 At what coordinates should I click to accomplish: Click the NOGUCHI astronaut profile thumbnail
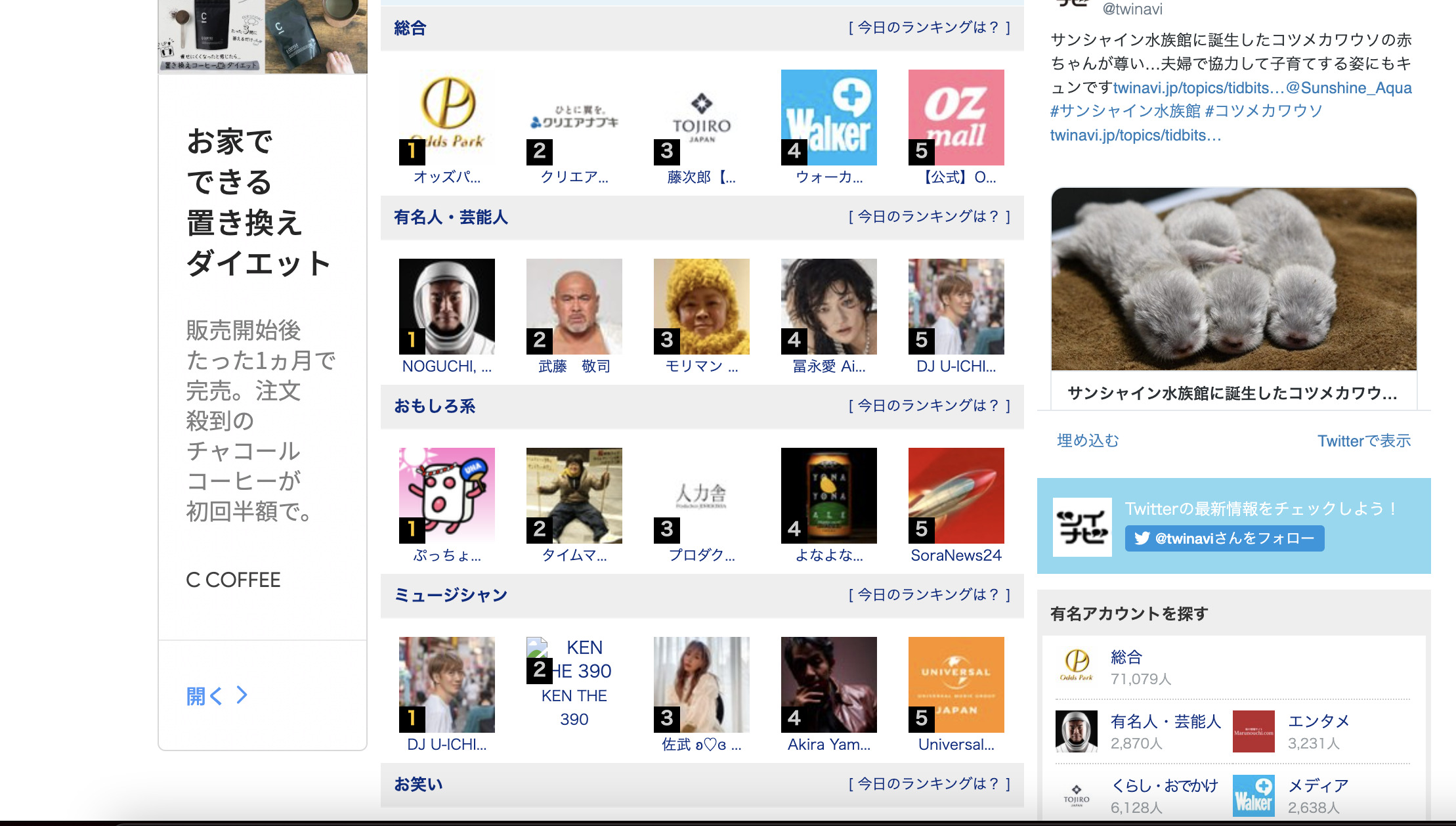(446, 306)
